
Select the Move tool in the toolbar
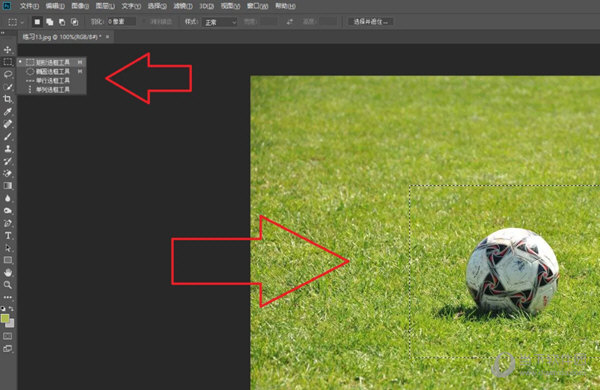(x=8, y=50)
